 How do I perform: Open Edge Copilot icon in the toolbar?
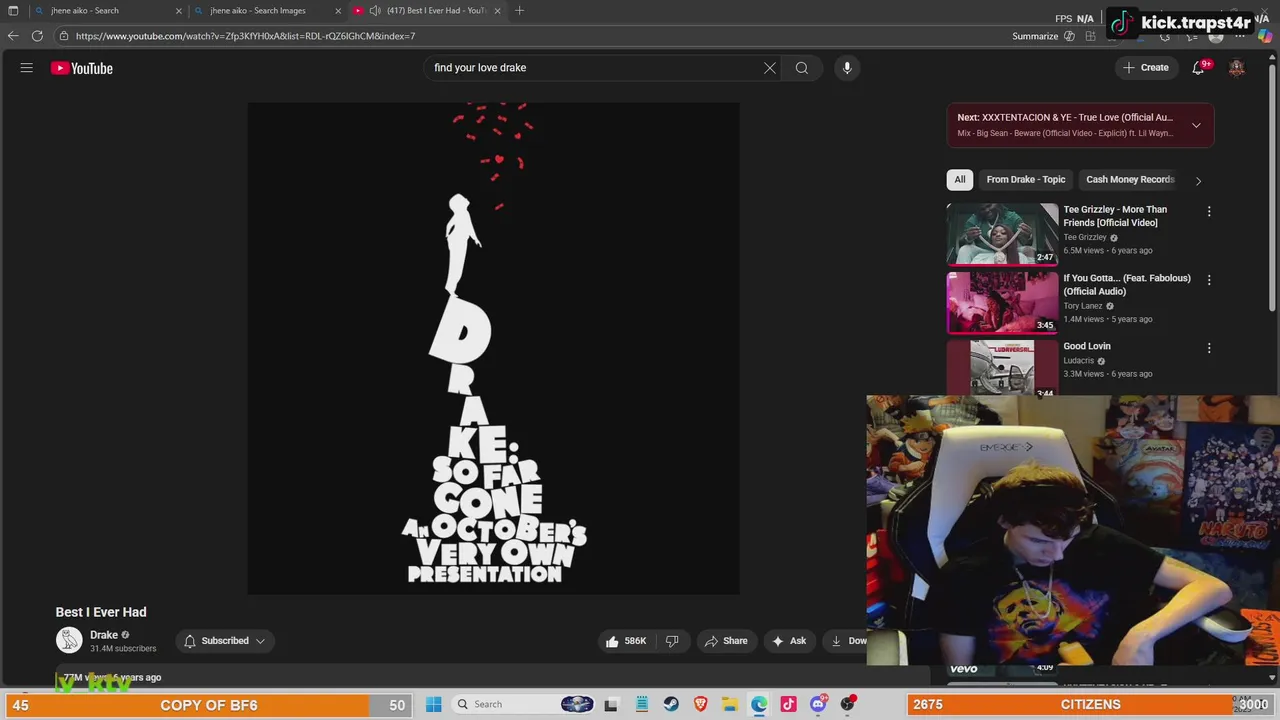point(1265,36)
